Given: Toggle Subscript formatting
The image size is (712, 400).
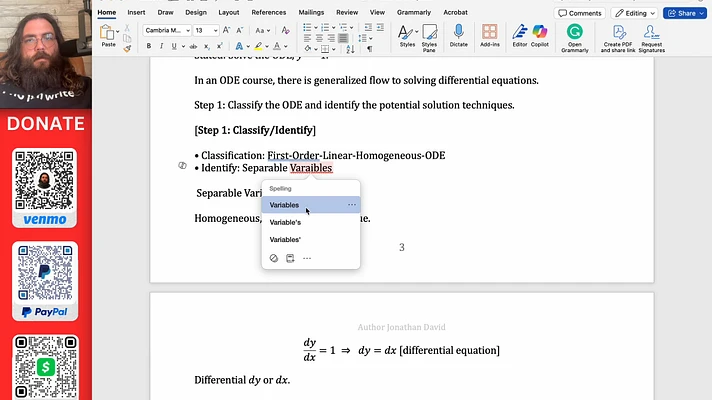Looking at the screenshot, I should click(207, 46).
